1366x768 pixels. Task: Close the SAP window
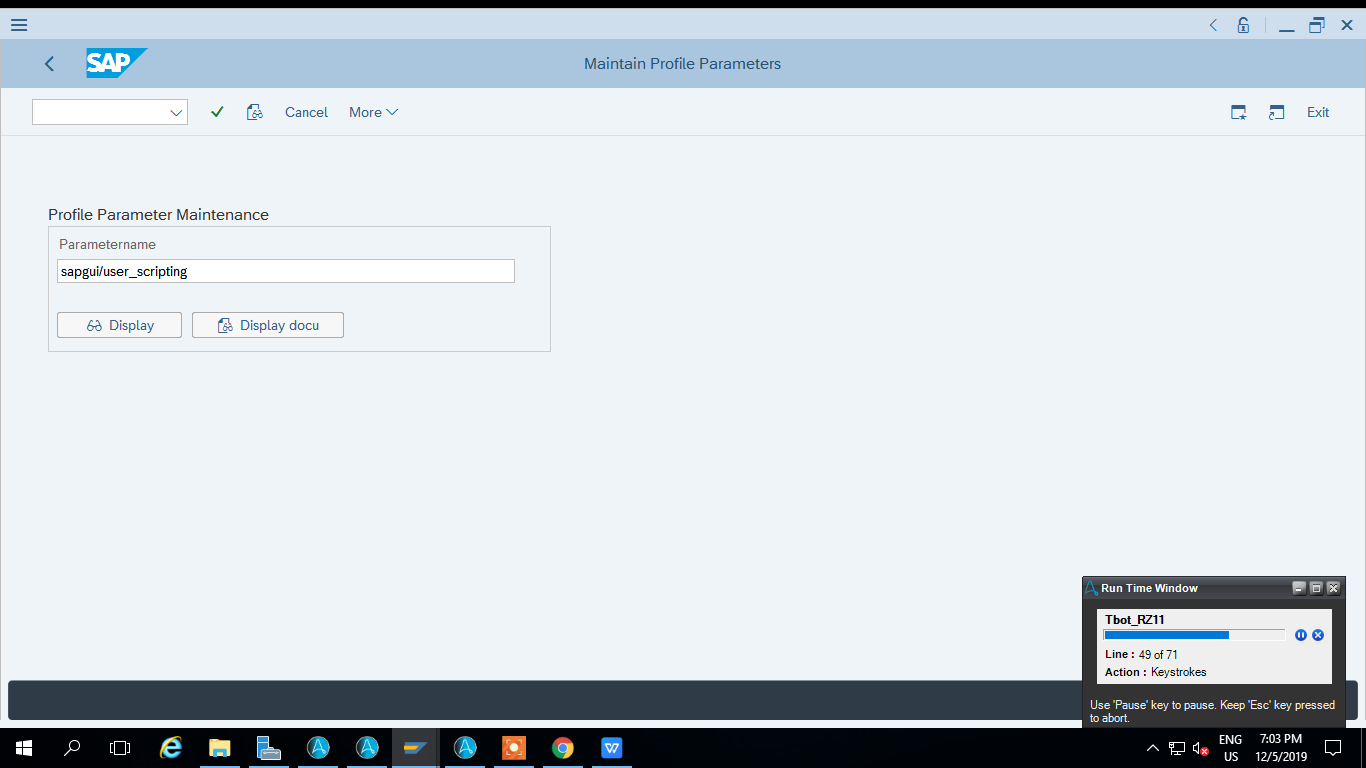pos(1347,25)
